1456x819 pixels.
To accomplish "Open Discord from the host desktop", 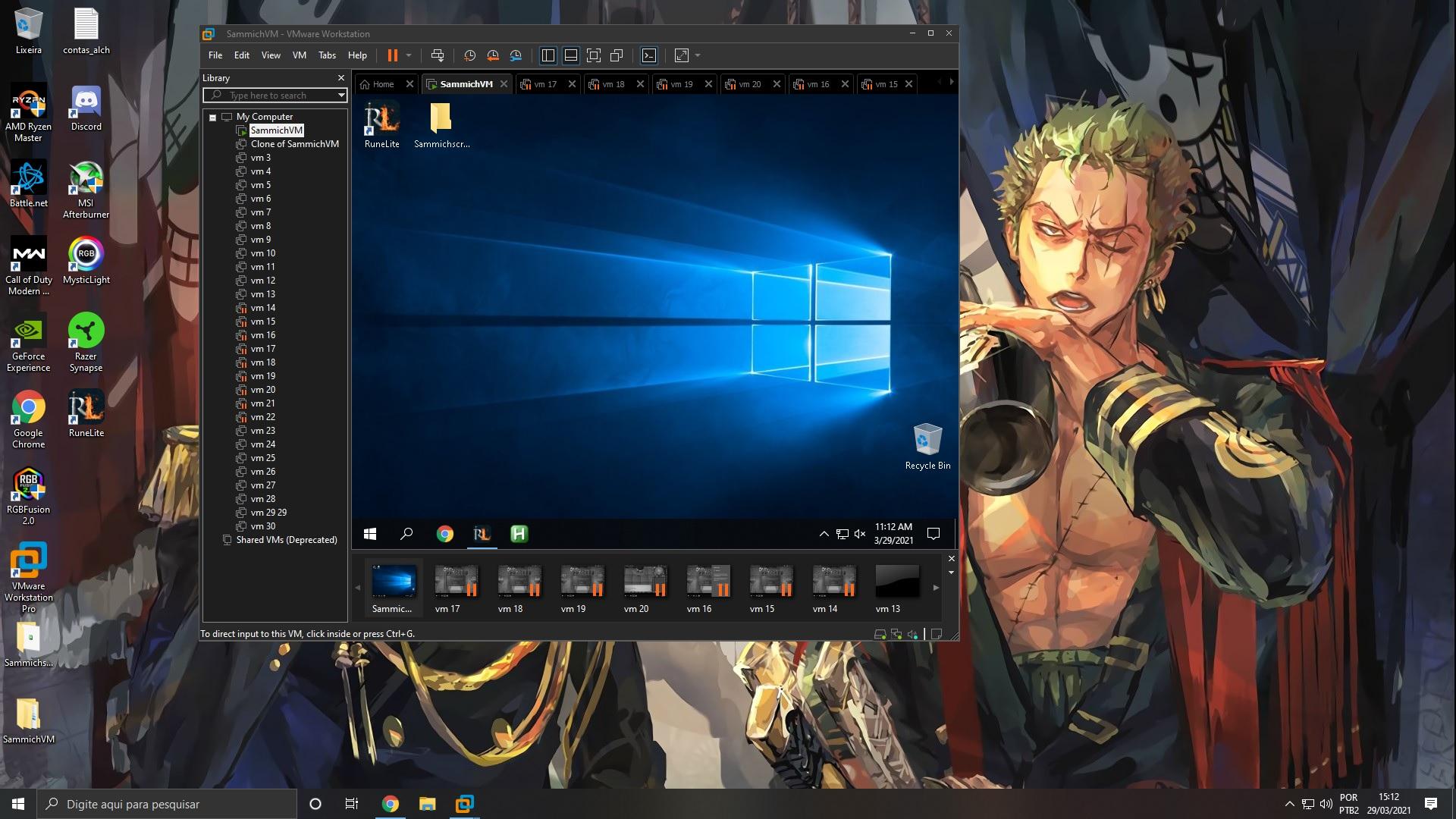I will point(86,108).
